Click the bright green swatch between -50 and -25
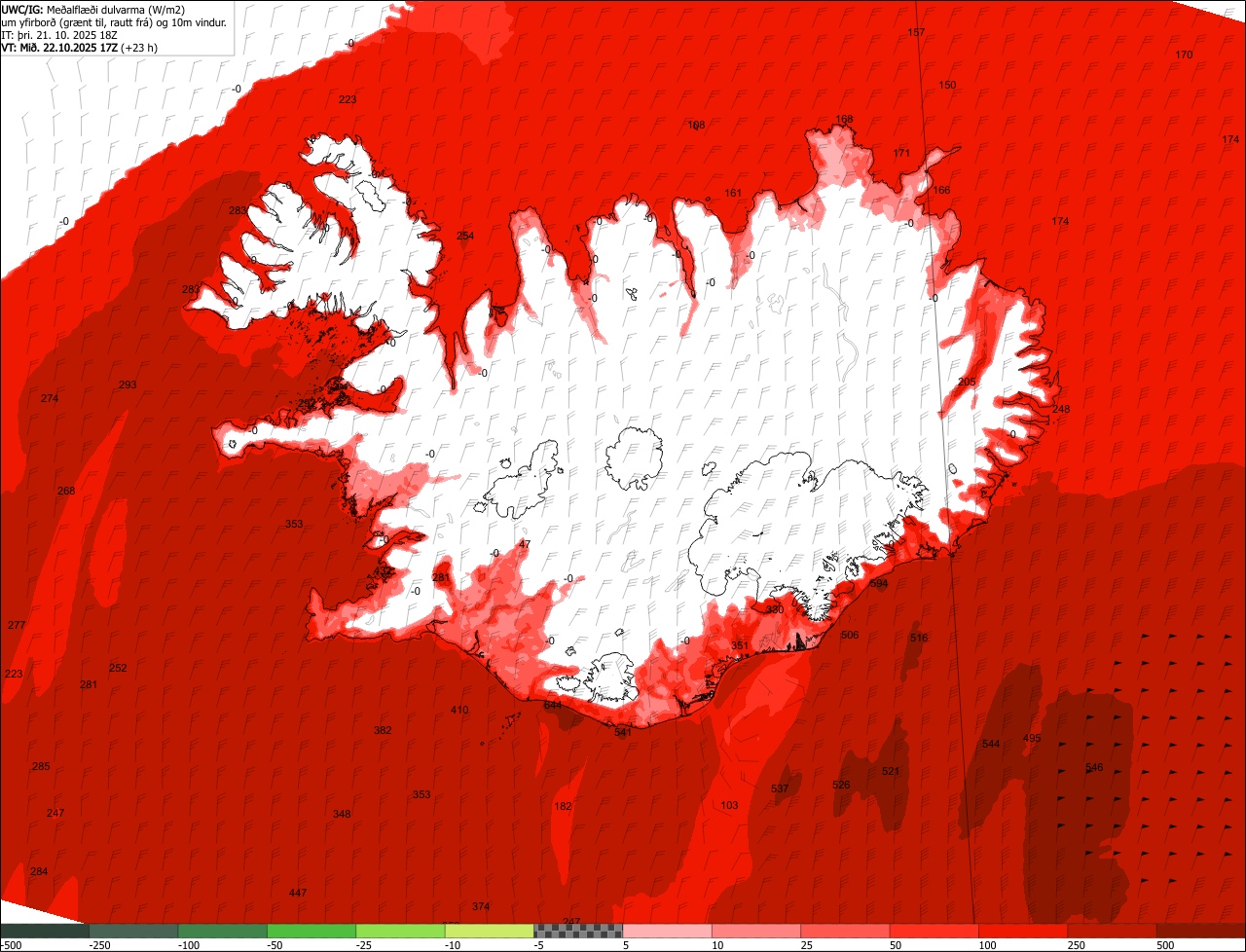Viewport: 1246px width, 952px height. pyautogui.click(x=311, y=931)
